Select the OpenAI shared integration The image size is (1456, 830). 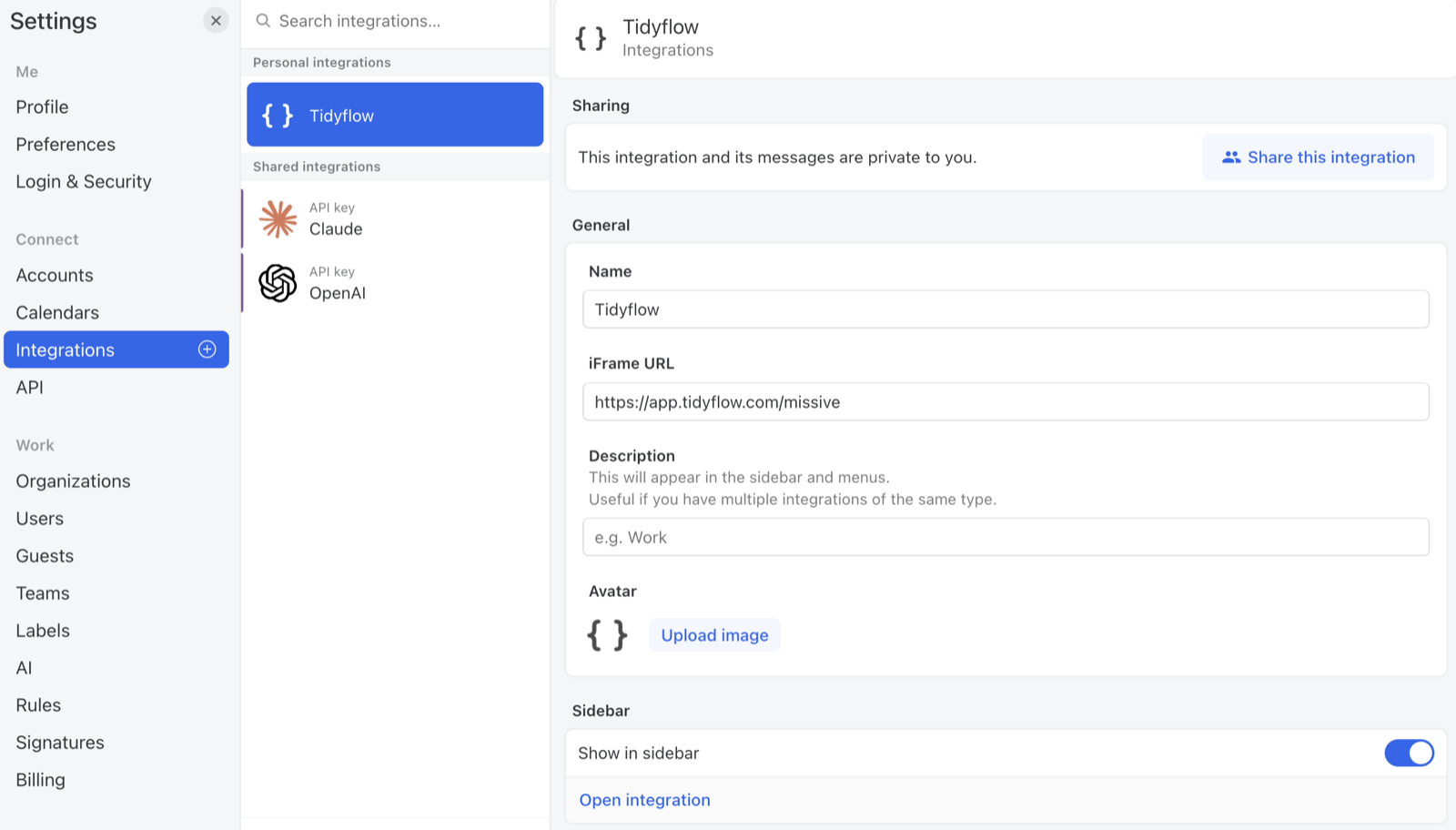[395, 283]
